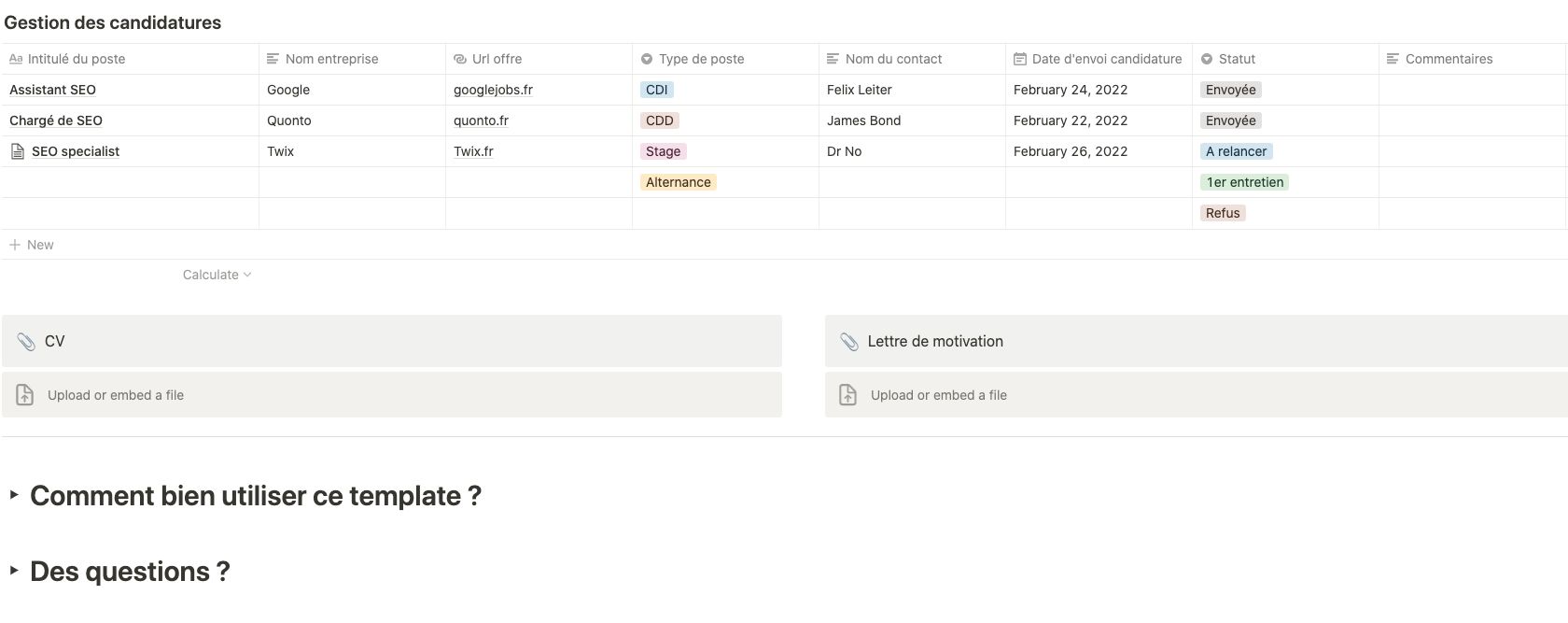Image resolution: width=1568 pixels, height=623 pixels.
Task: Click the paperclip icon beside Lettre de motivation
Action: (848, 342)
